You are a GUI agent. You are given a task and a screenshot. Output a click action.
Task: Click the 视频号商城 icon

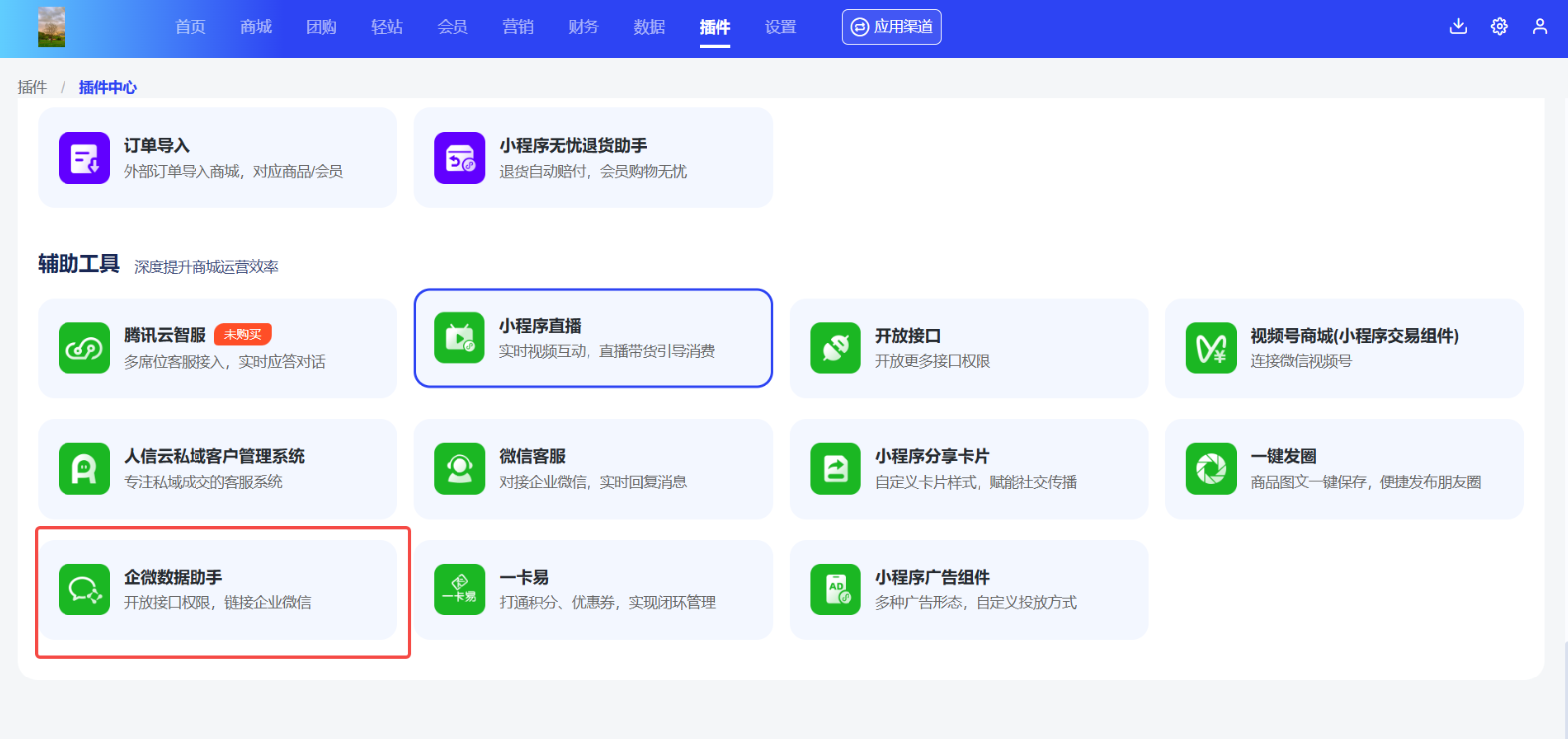[1211, 348]
